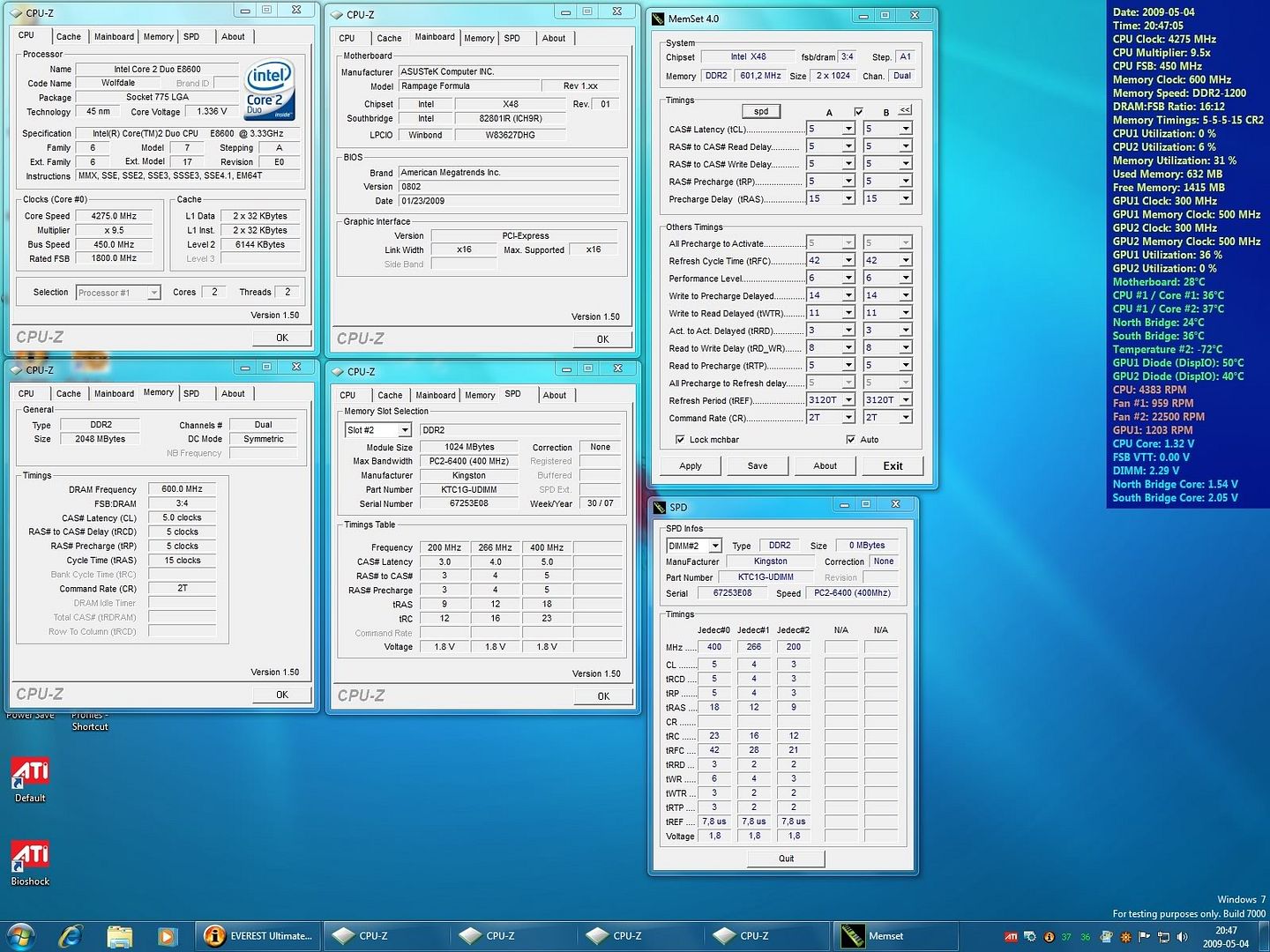Click the Part Number KTC1G-UDIMM field in CPU-Z

(x=469, y=490)
